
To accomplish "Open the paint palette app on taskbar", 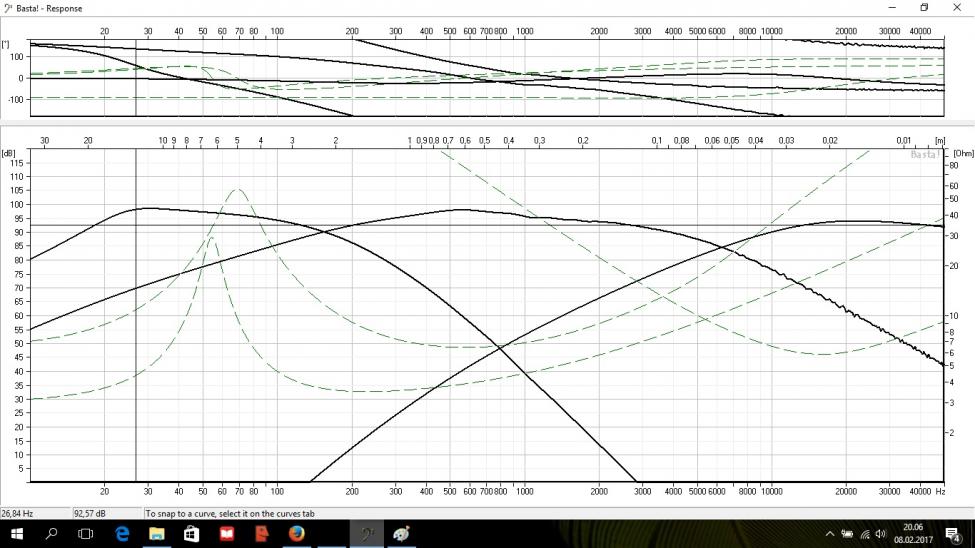I will pyautogui.click(x=402, y=534).
